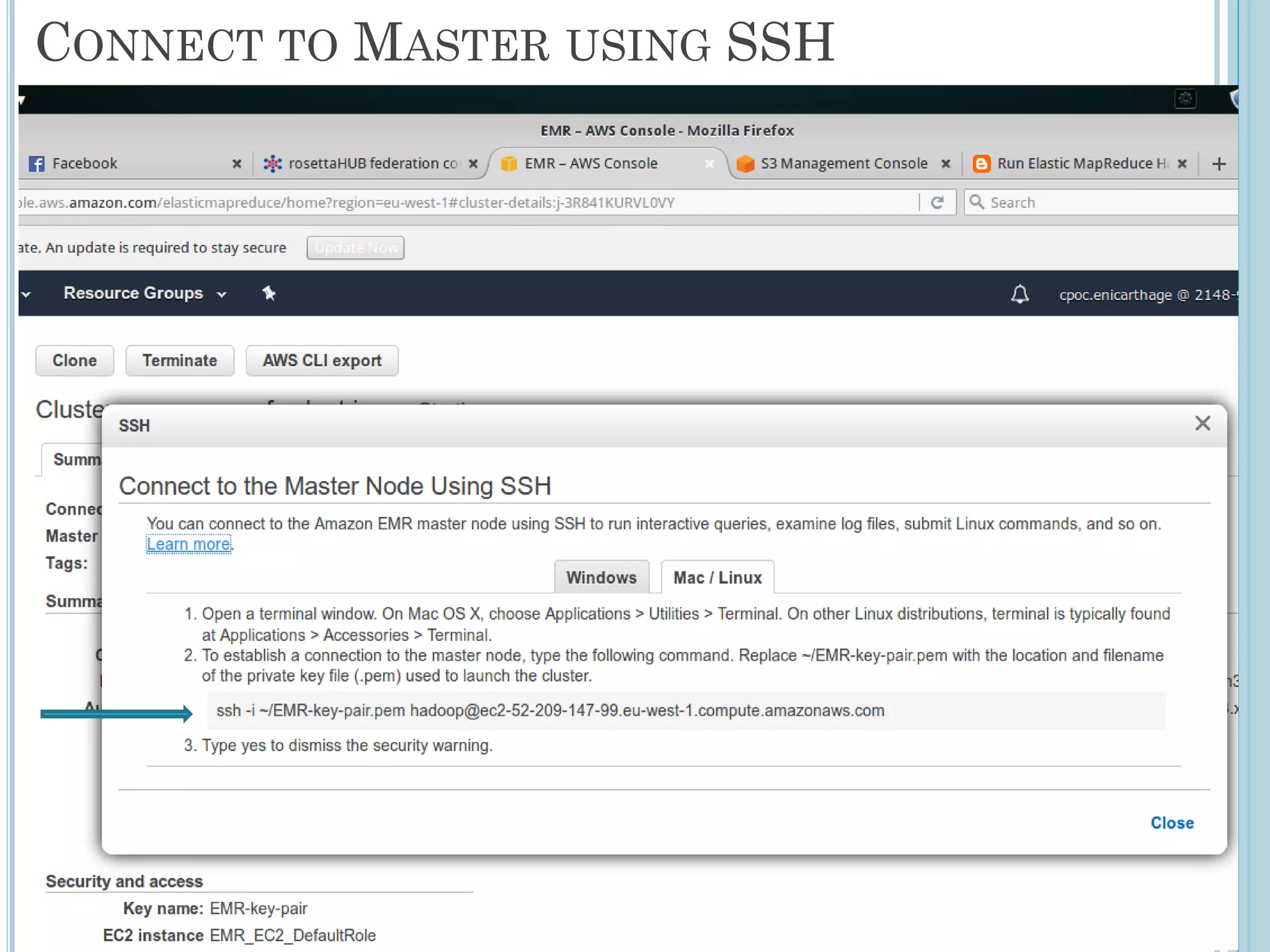Screen dimensions: 1270x952
Task: Close the EMR – AWS Console tab
Action: tap(709, 164)
